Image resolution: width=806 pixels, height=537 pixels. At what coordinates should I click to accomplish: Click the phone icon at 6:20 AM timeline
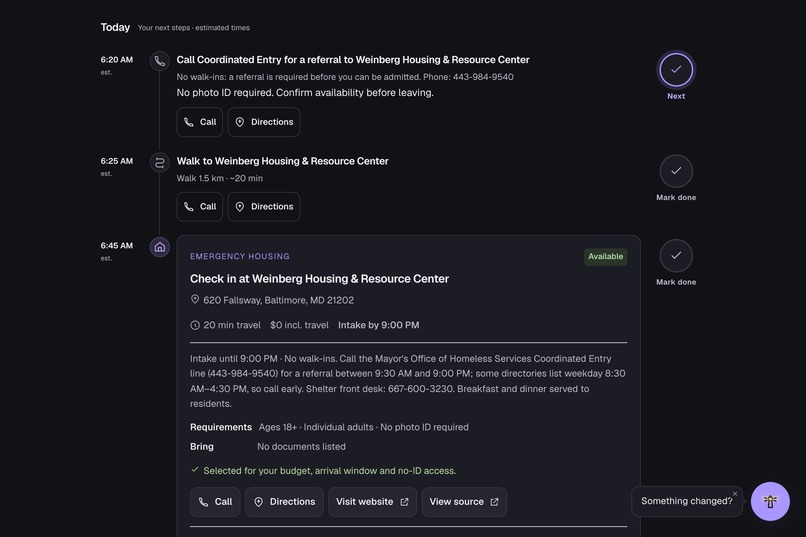pyautogui.click(x=160, y=61)
